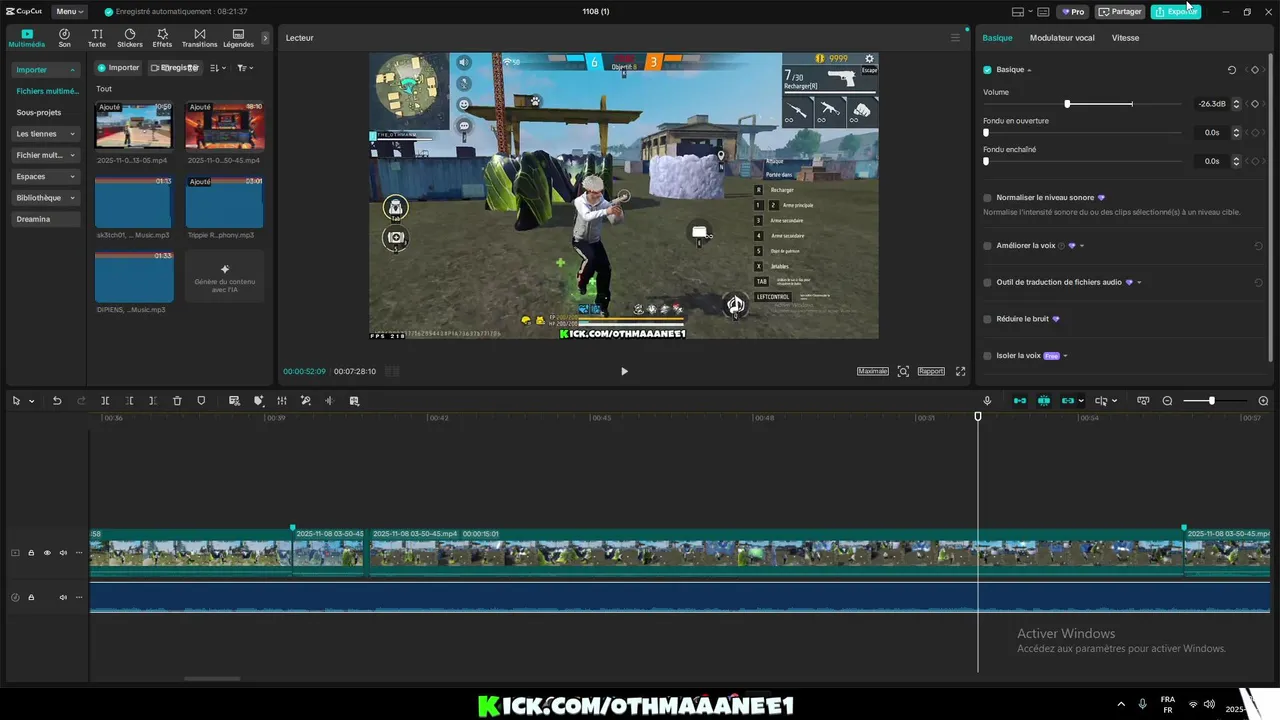The width and height of the screenshot is (1280, 720).
Task: Open selection tool dropdown arrow
Action: coord(31,401)
